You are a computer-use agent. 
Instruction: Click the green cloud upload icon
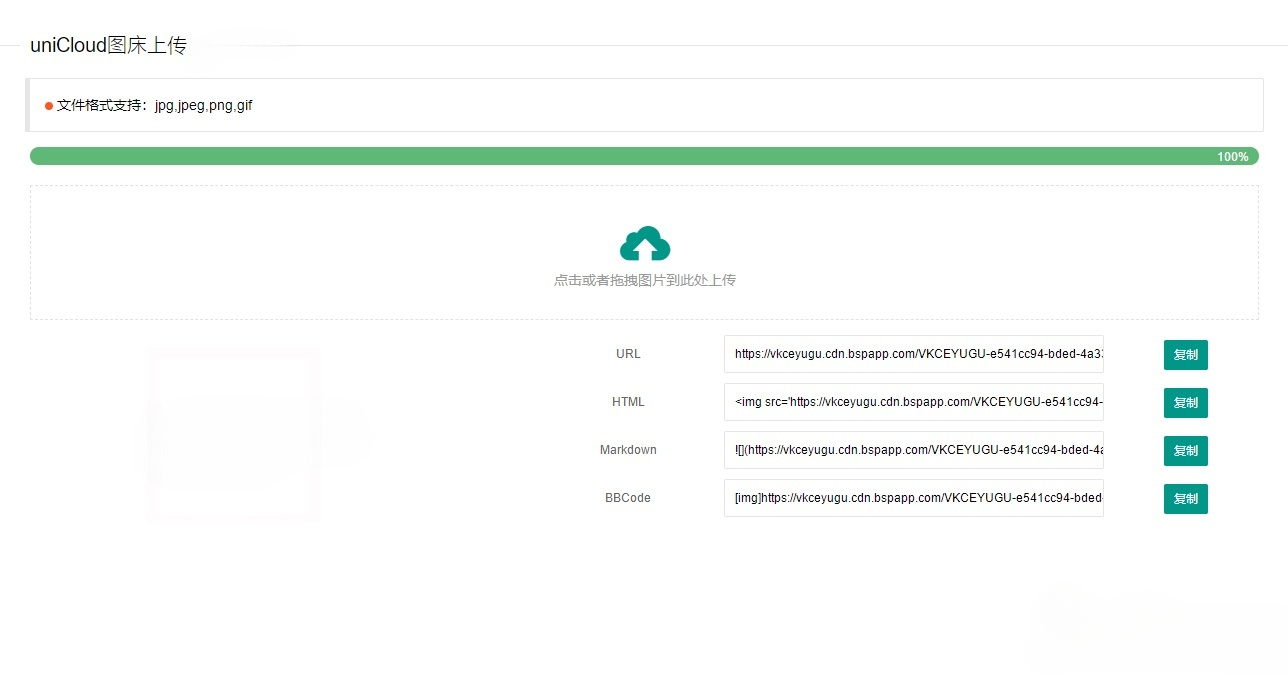[x=644, y=242]
